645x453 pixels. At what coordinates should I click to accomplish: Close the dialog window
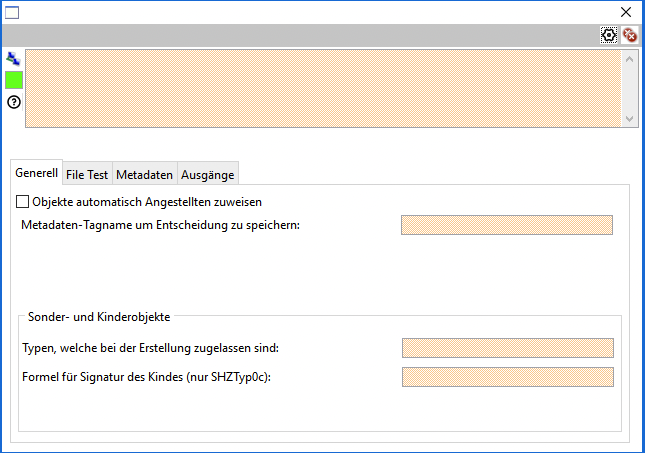coord(626,12)
